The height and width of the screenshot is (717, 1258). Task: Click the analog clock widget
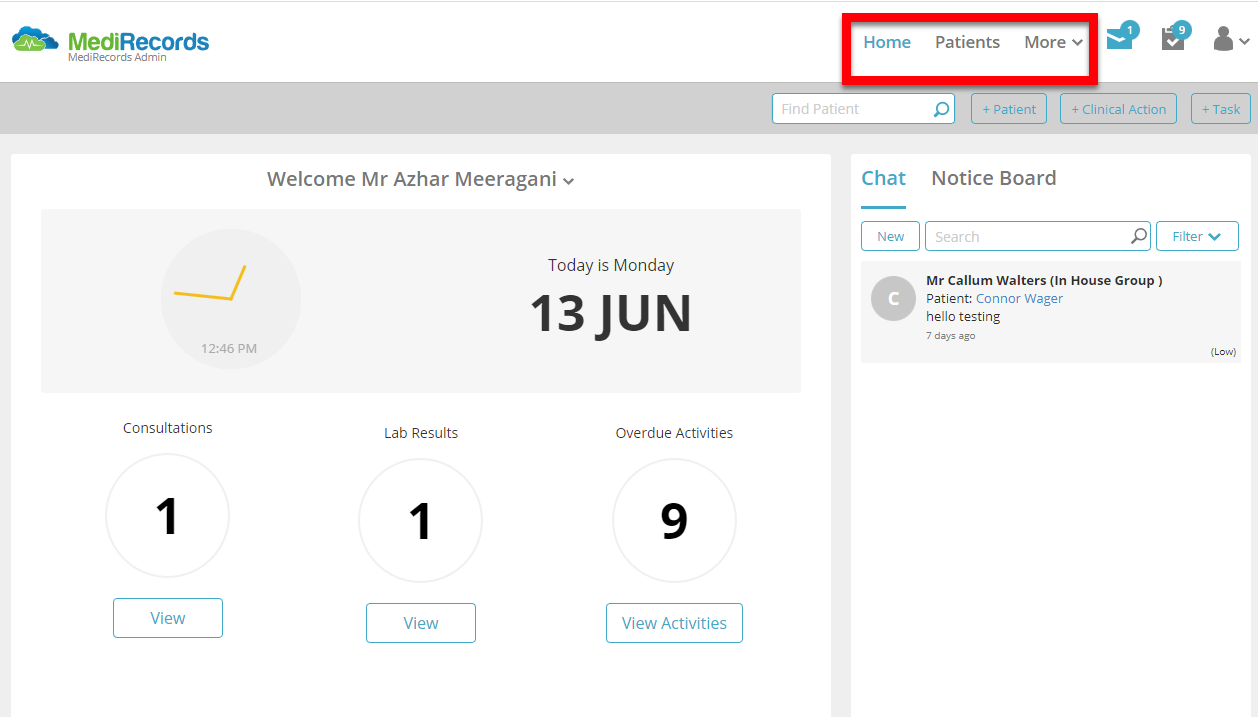point(231,298)
